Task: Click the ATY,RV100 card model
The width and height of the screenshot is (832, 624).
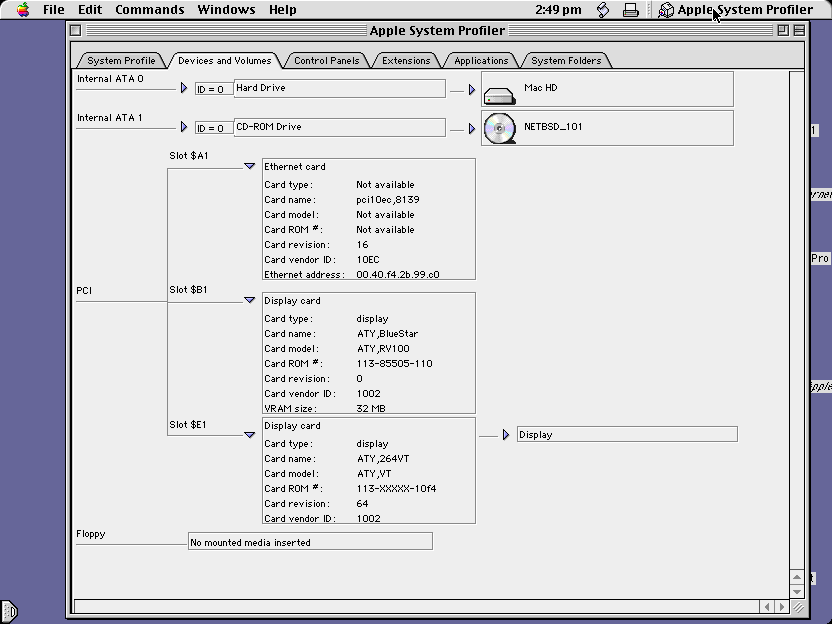Action: pos(383,349)
